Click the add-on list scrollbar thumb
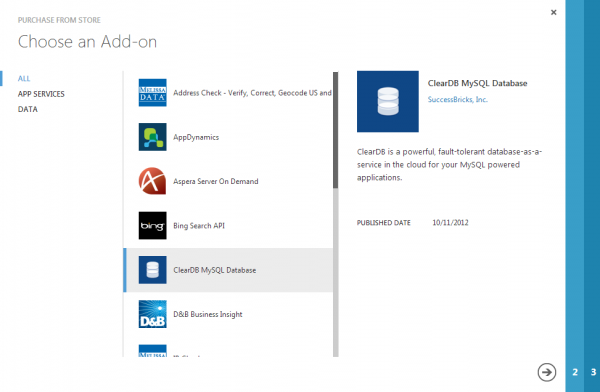600x392 pixels. pos(336,130)
